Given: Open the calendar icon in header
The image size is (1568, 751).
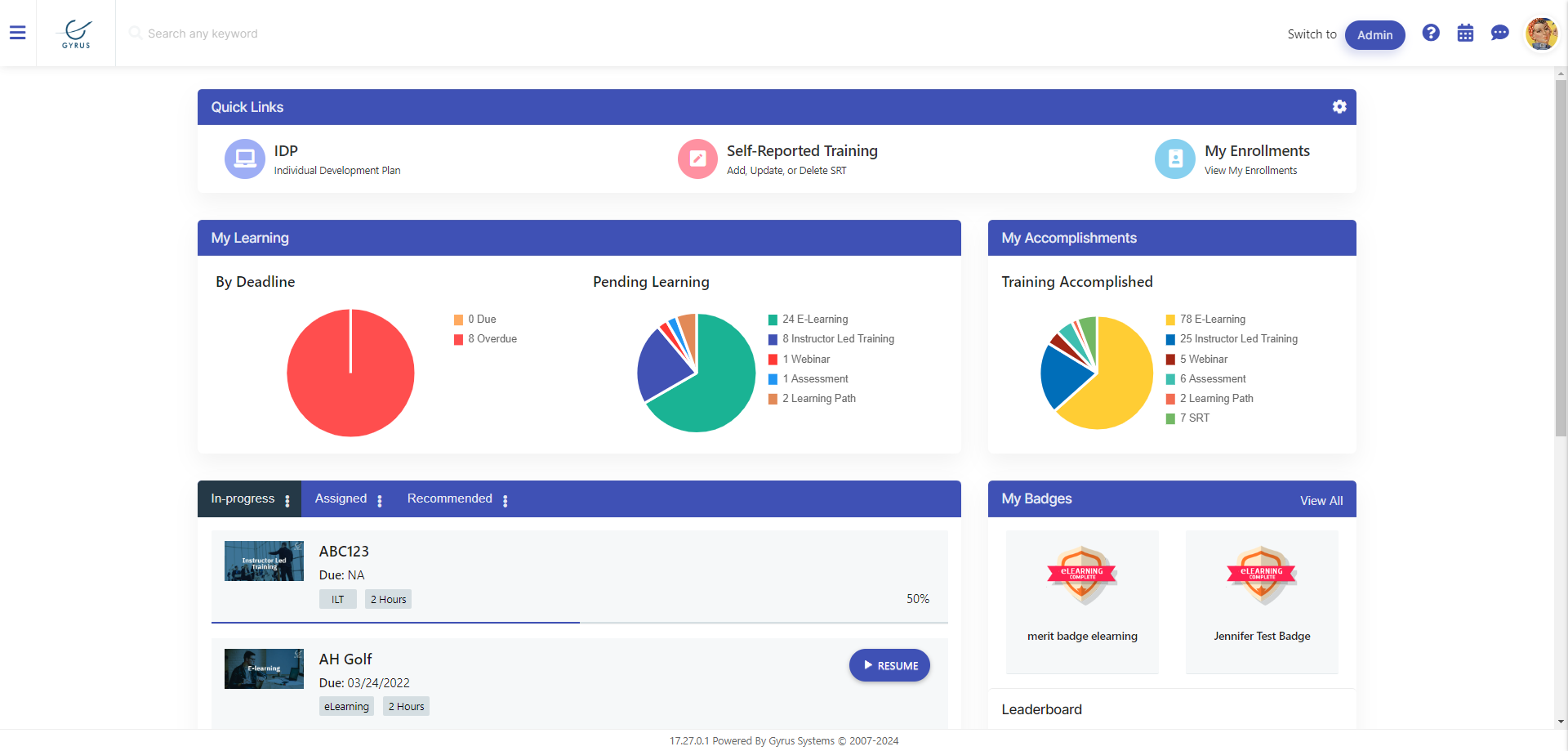Looking at the screenshot, I should click(x=1465, y=34).
